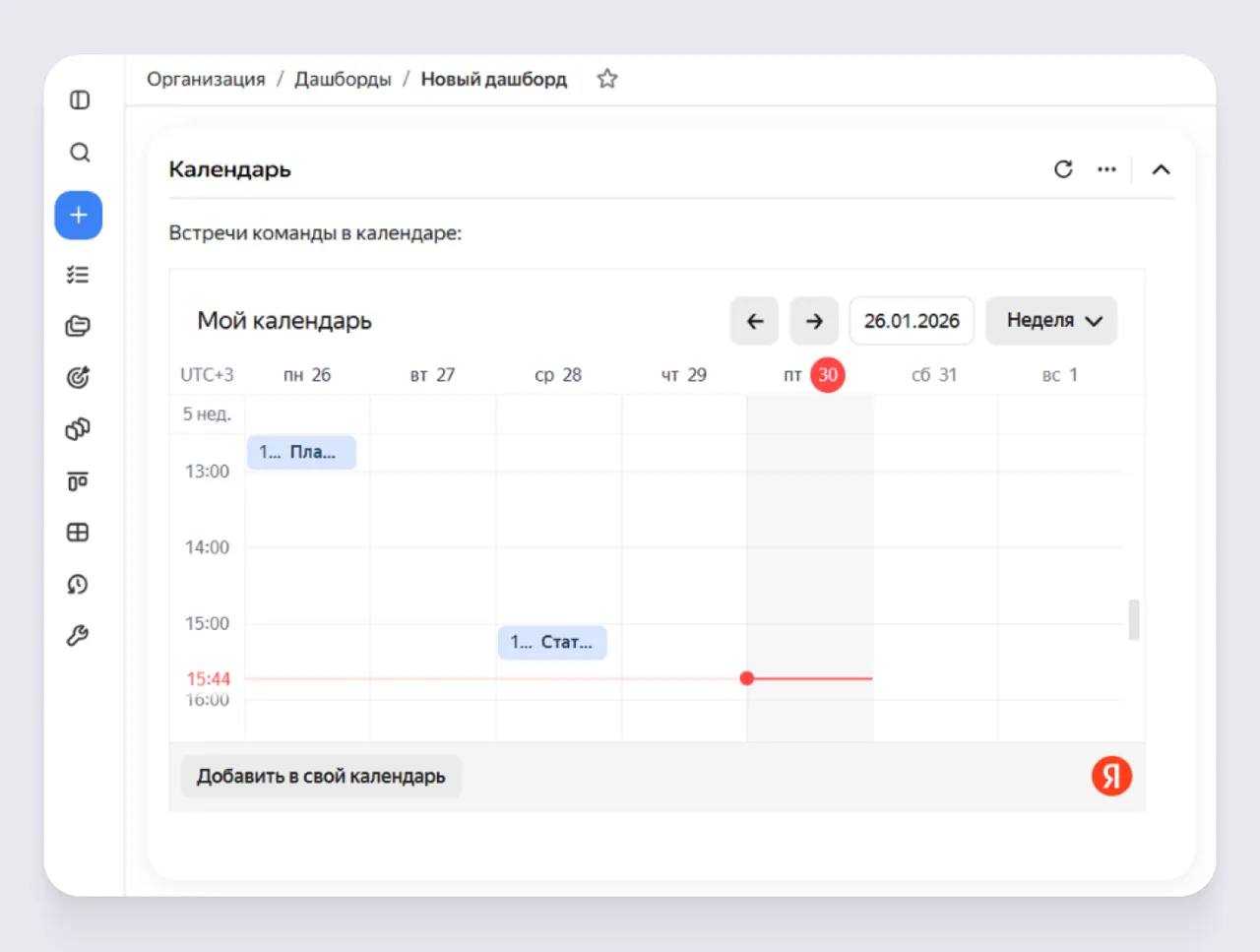Open the wrench settings icon in sidebar
Viewport: 1260px width, 952px height.
78,636
